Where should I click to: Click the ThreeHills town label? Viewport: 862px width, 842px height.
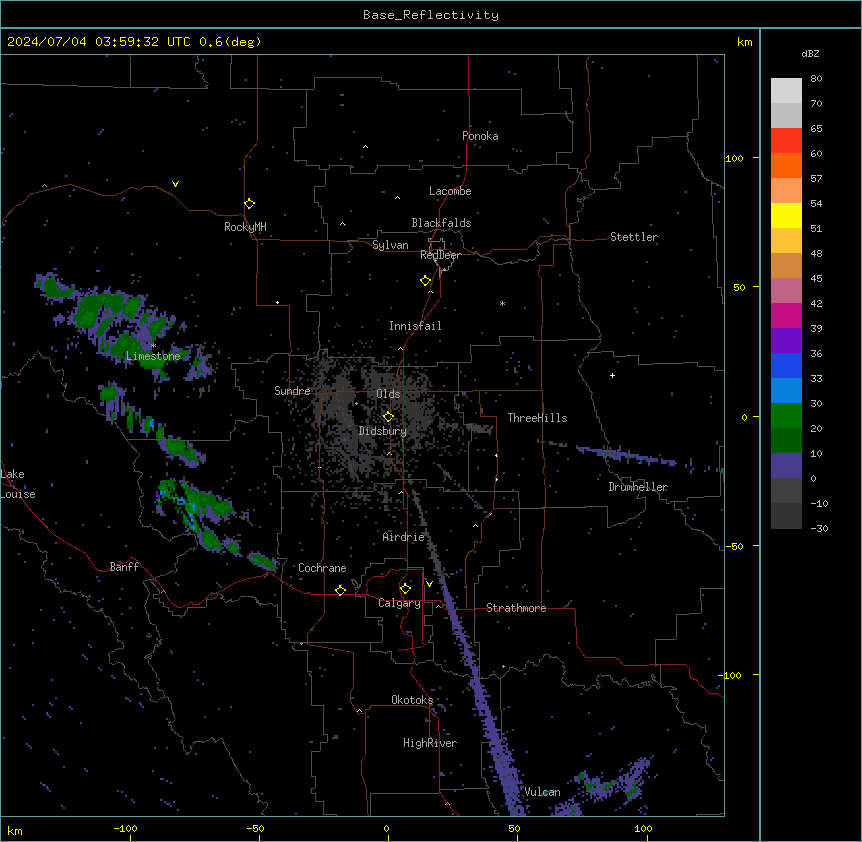[x=537, y=418]
